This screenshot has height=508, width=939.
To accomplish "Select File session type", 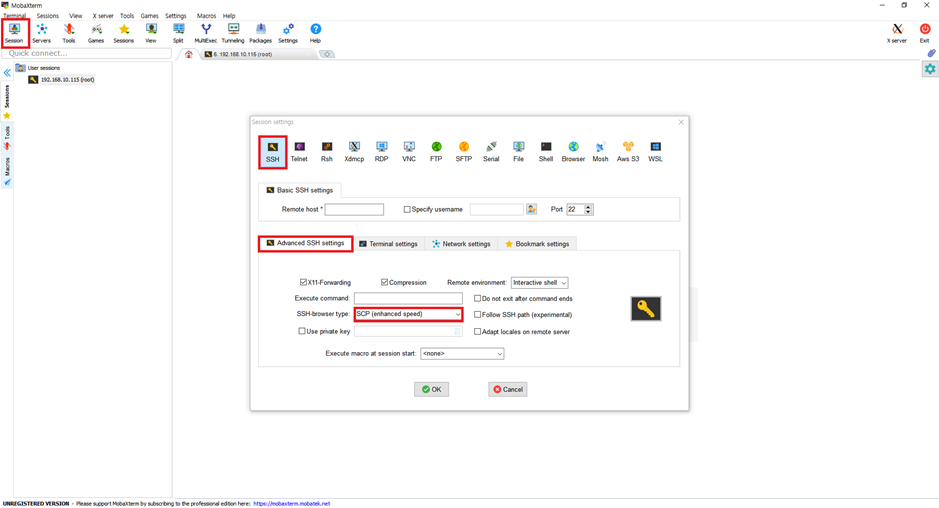I will [519, 152].
